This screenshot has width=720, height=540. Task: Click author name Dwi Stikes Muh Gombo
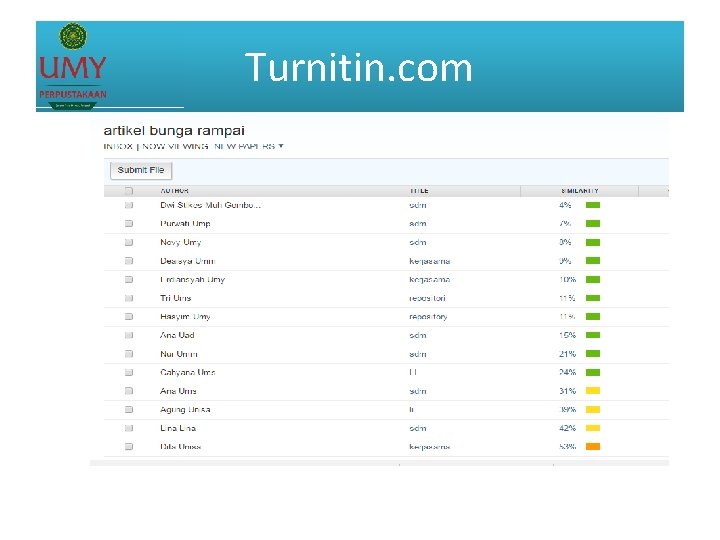pyautogui.click(x=210, y=205)
